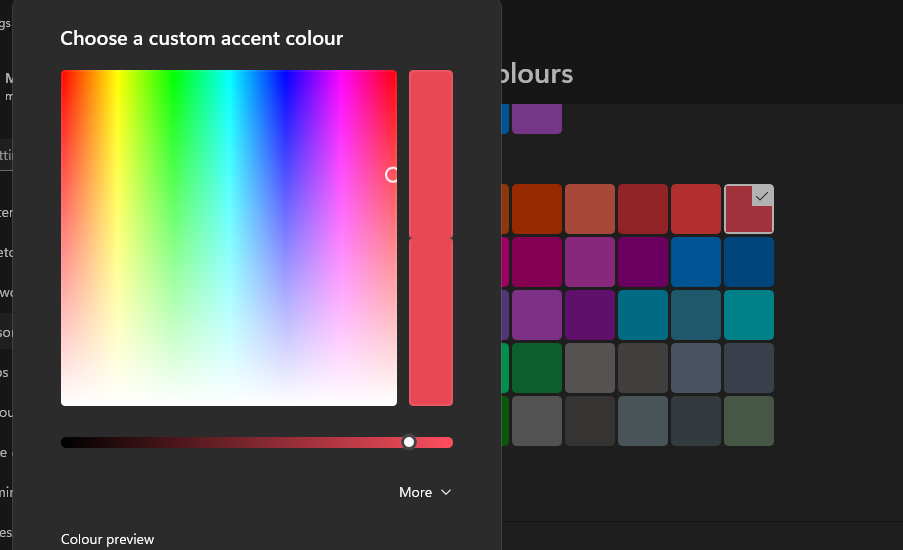The height and width of the screenshot is (550, 903).
Task: Select the slate blue-grey accent swatch
Action: [696, 368]
